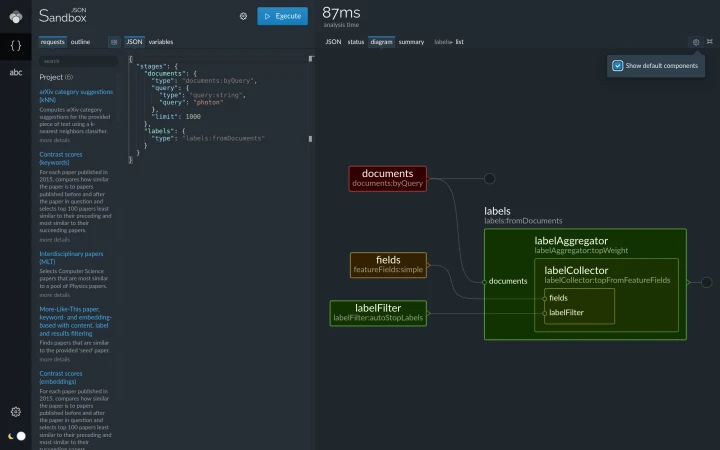The width and height of the screenshot is (720, 450).
Task: Select the JSON editor tab
Action: point(134,42)
